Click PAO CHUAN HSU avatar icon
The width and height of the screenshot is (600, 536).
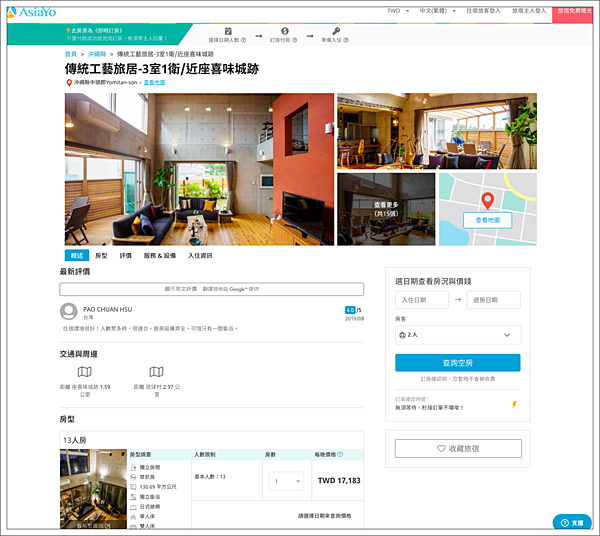coord(69,312)
